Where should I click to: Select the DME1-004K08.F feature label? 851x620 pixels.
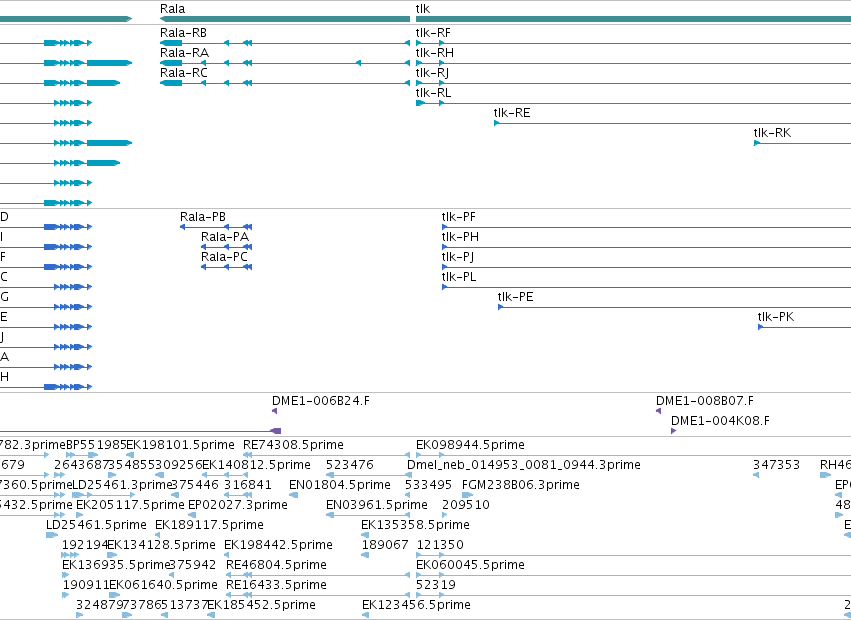click(720, 421)
